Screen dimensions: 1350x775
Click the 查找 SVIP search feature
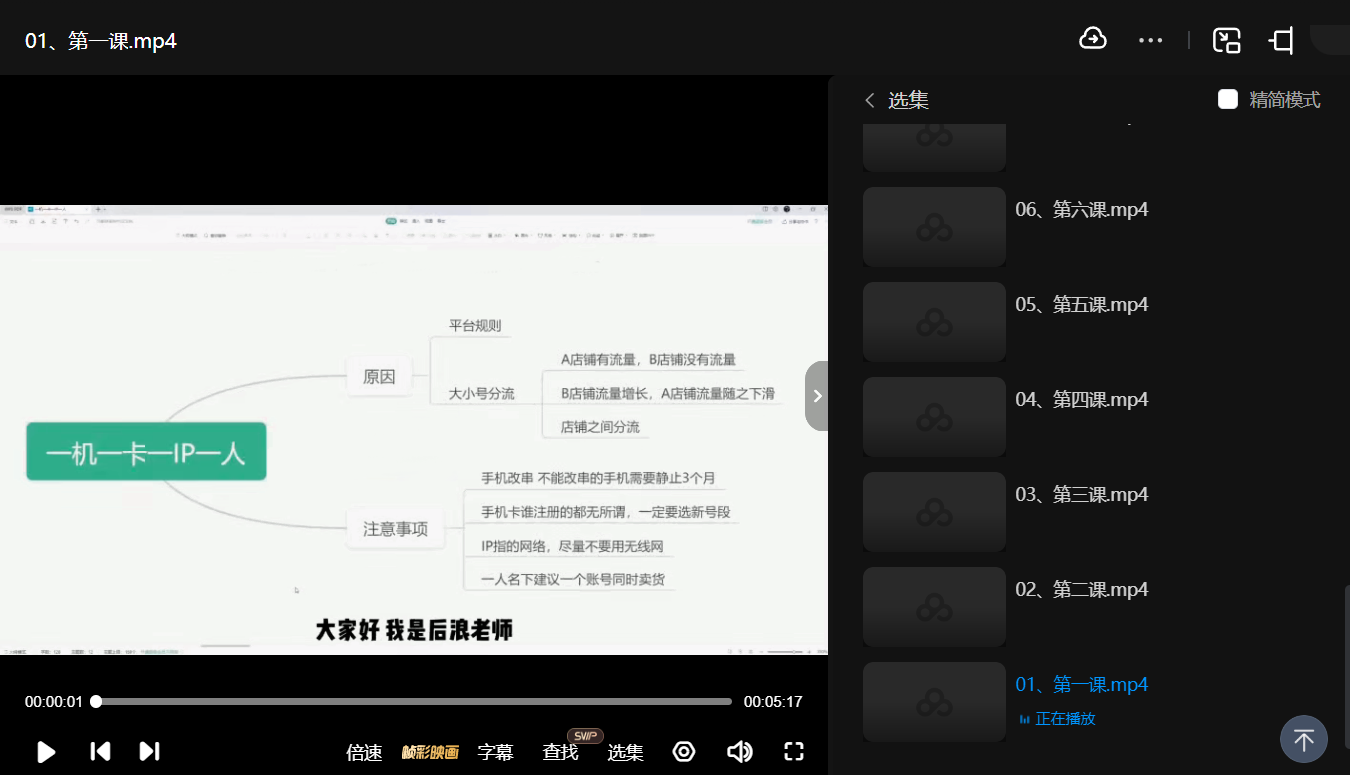560,753
